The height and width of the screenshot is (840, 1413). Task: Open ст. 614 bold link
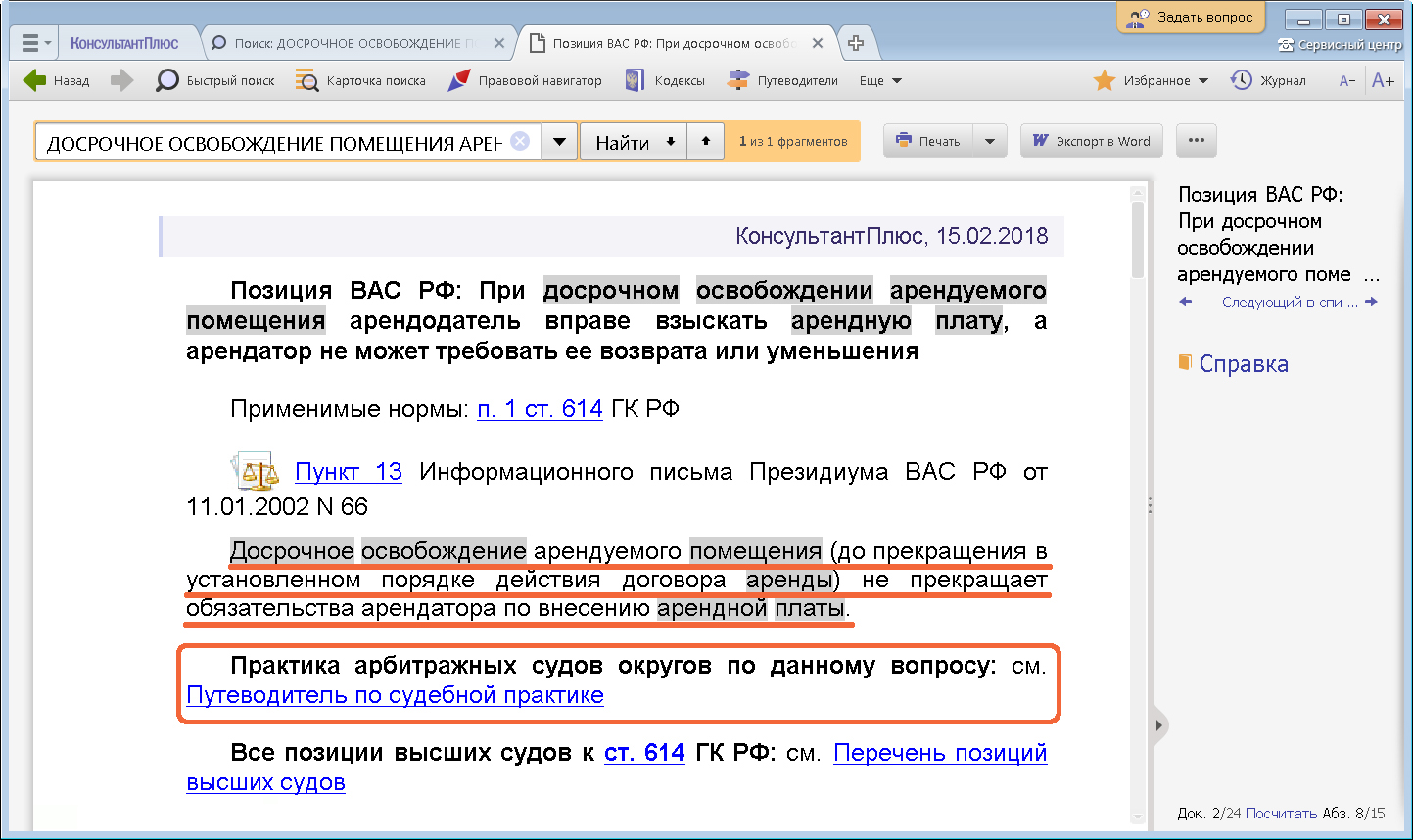coord(644,753)
